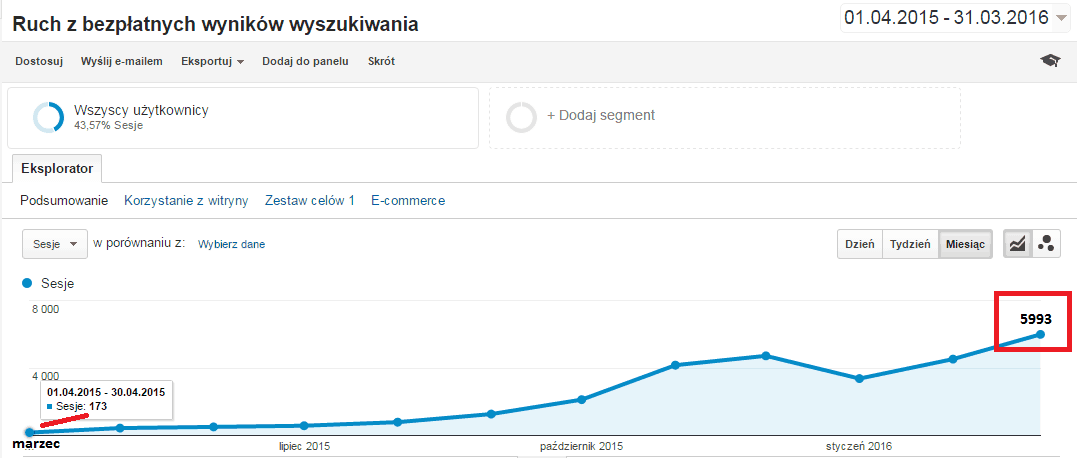This screenshot has height=458, width=1077.
Task: Select the line chart view icon
Action: pyautogui.click(x=1017, y=244)
